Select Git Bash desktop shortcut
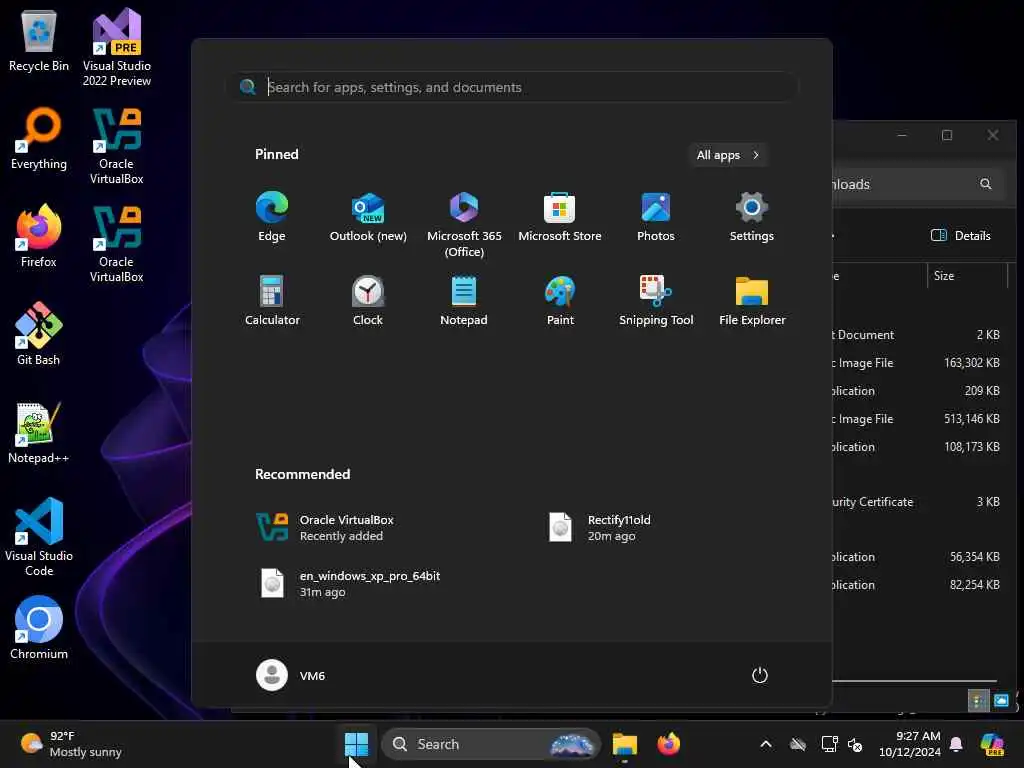The width and height of the screenshot is (1024, 768). [39, 334]
